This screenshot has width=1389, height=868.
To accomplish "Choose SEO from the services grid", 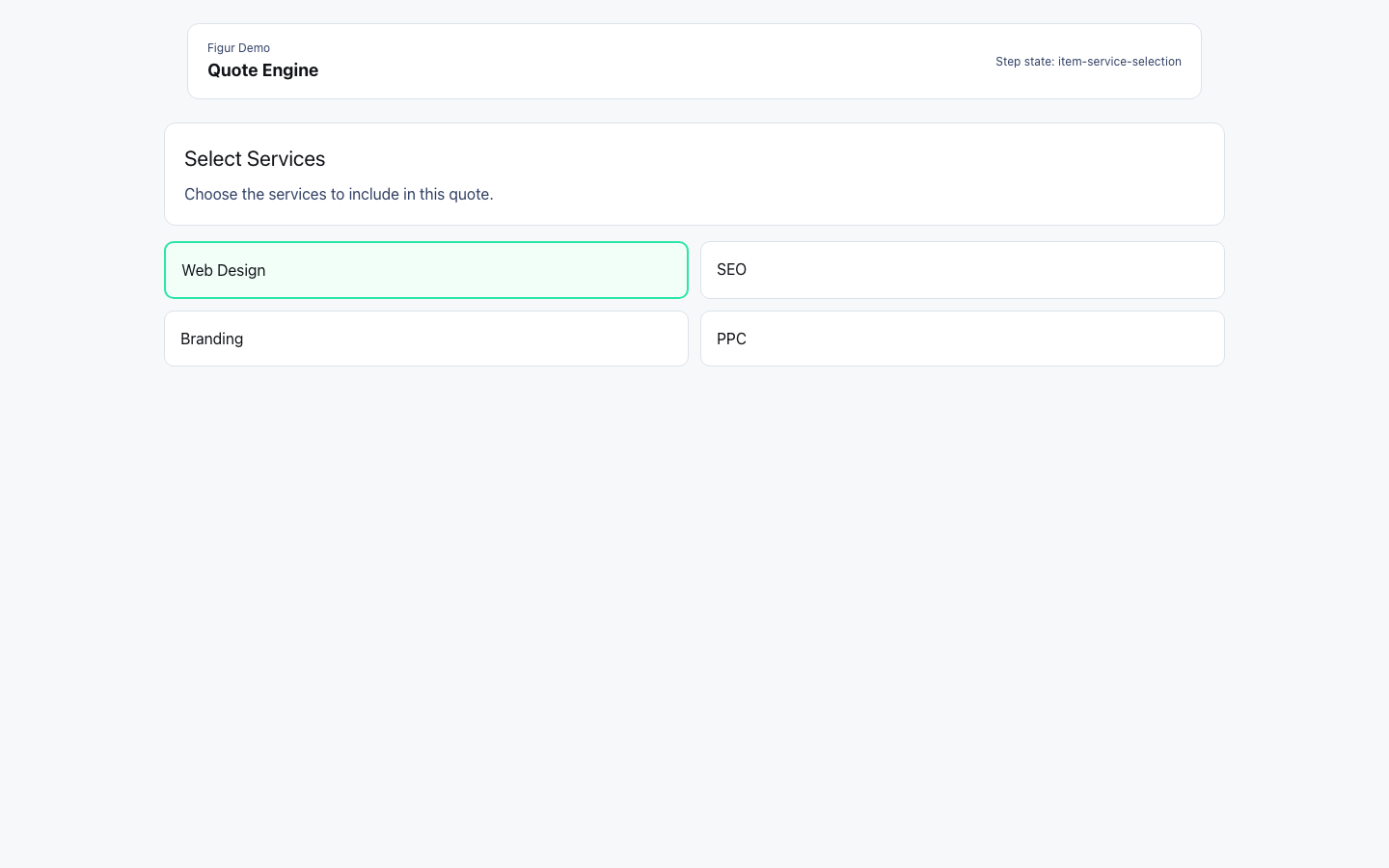I will pos(962,270).
